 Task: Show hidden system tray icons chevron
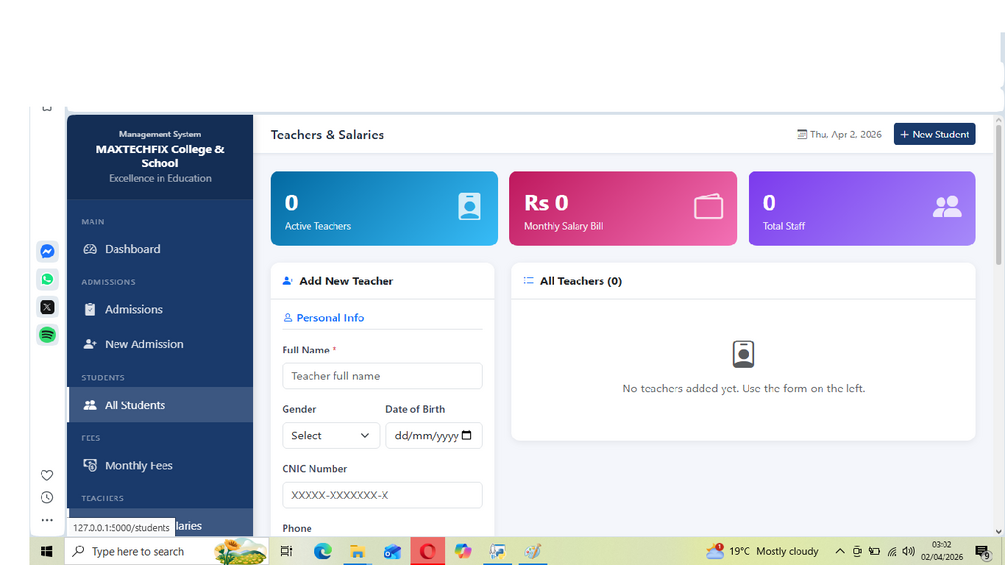(x=840, y=551)
